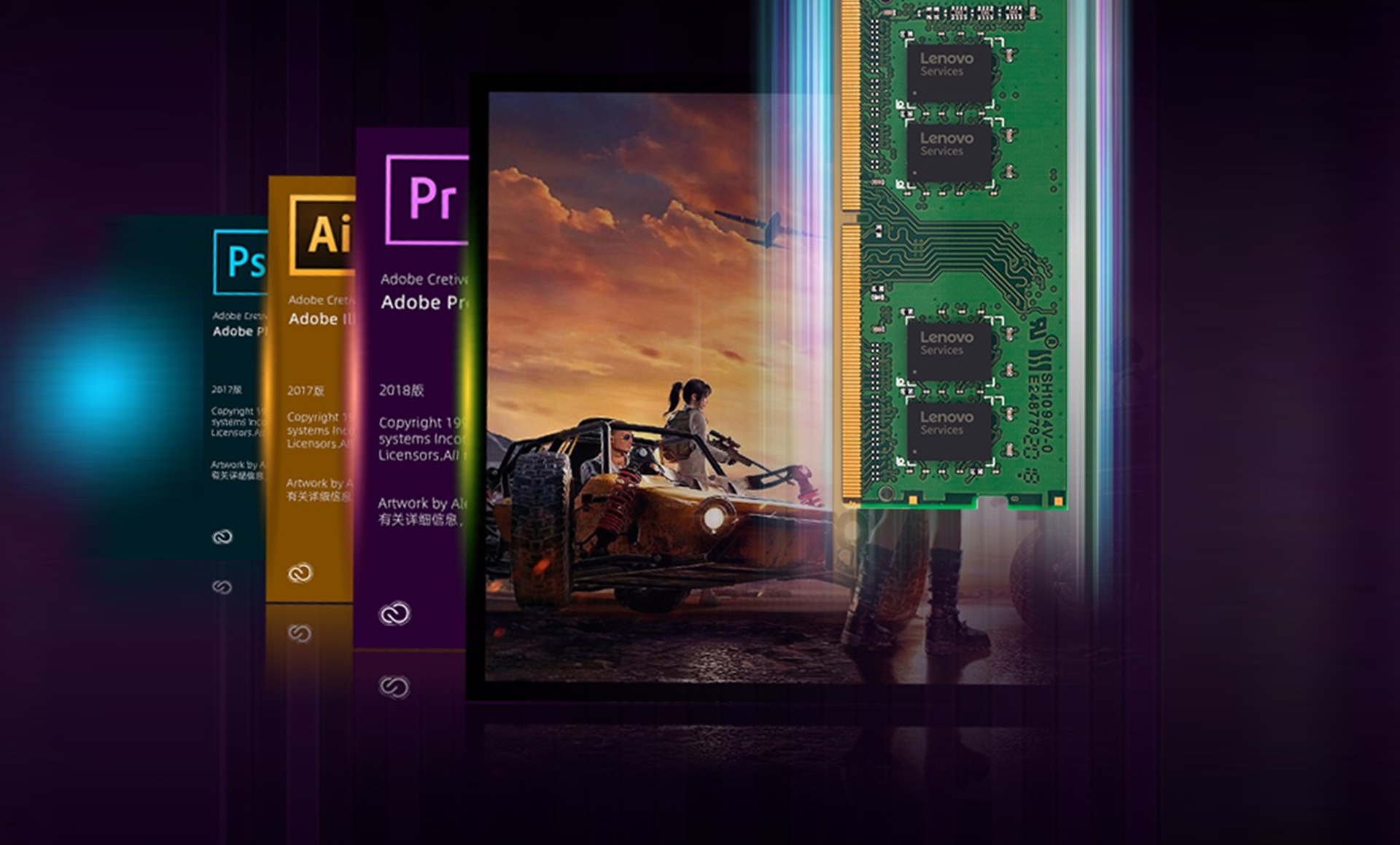Click the Photoshop Ps logo icon
Viewport: 1400px width, 845px height.
click(x=241, y=262)
